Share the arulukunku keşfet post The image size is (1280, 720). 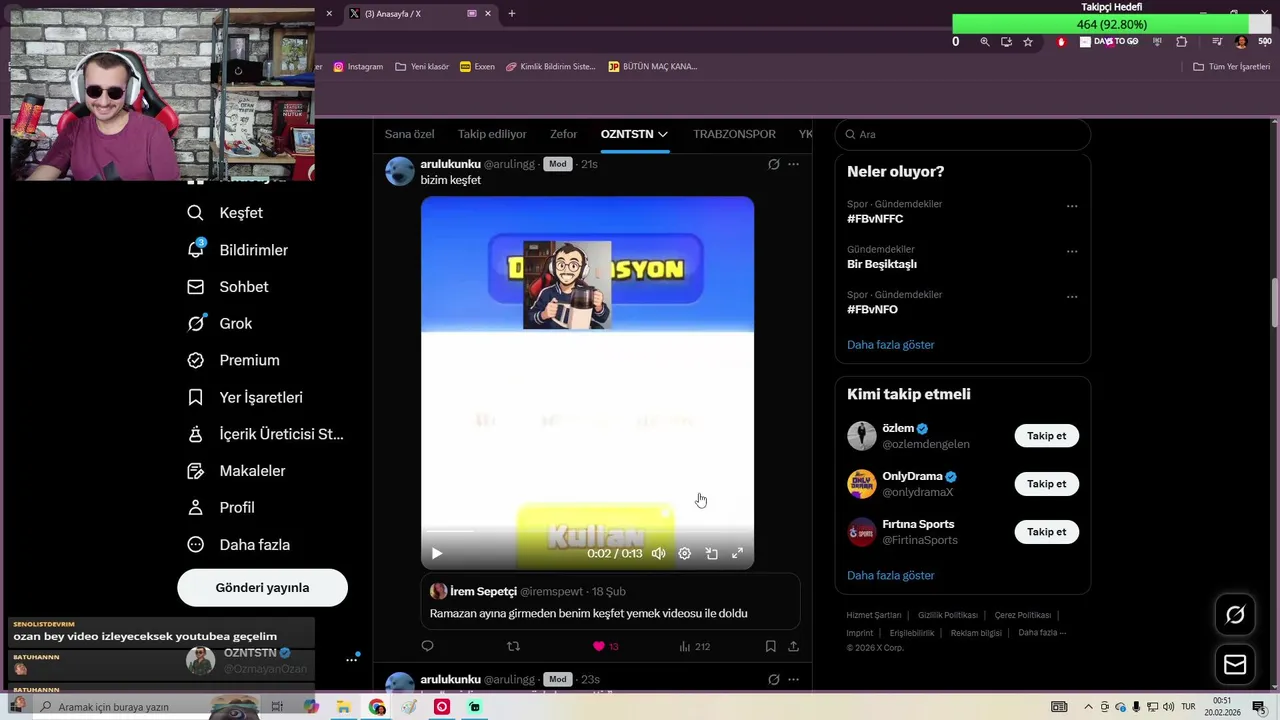click(x=793, y=647)
